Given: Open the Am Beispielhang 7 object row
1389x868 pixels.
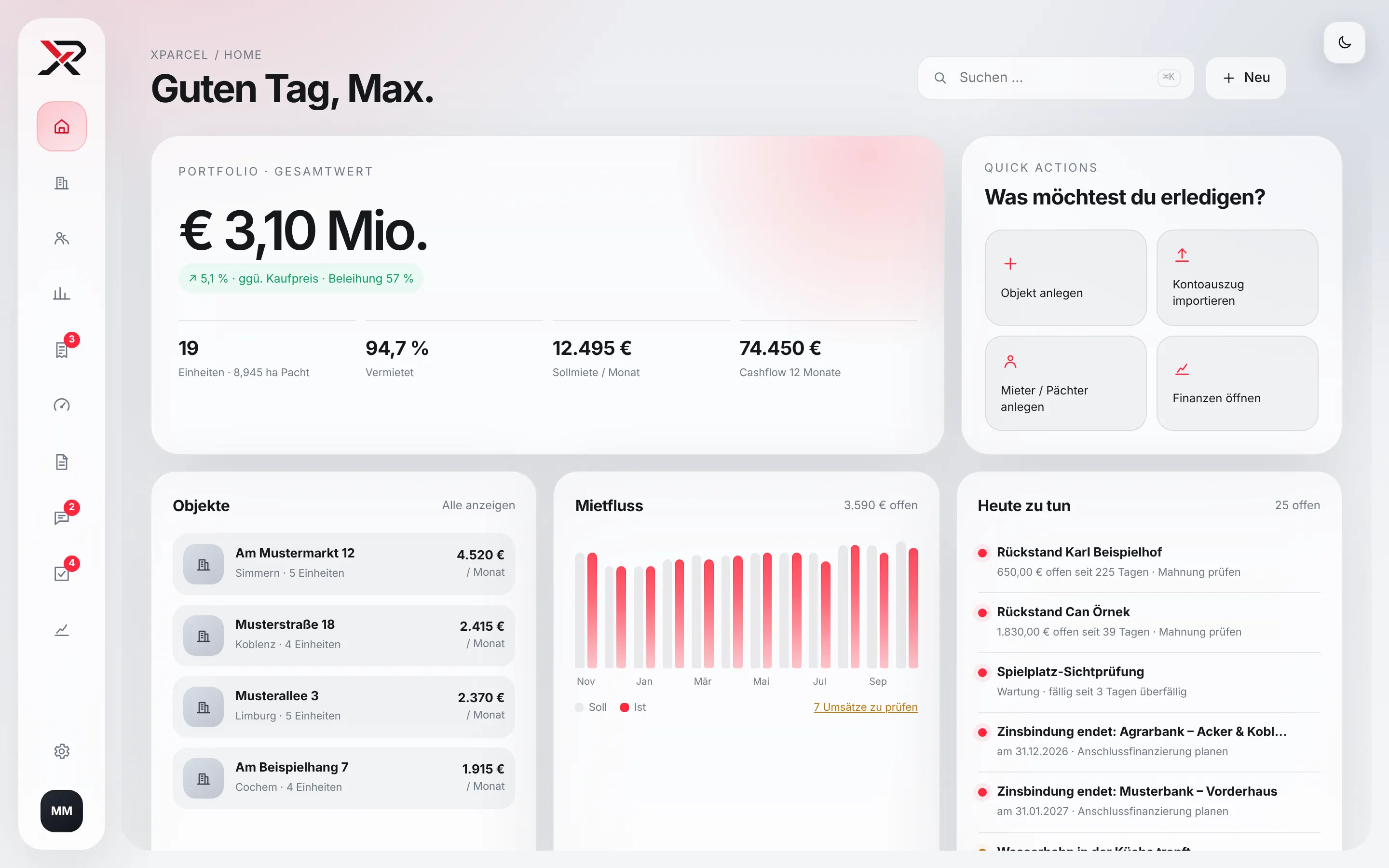Looking at the screenshot, I should tap(344, 778).
